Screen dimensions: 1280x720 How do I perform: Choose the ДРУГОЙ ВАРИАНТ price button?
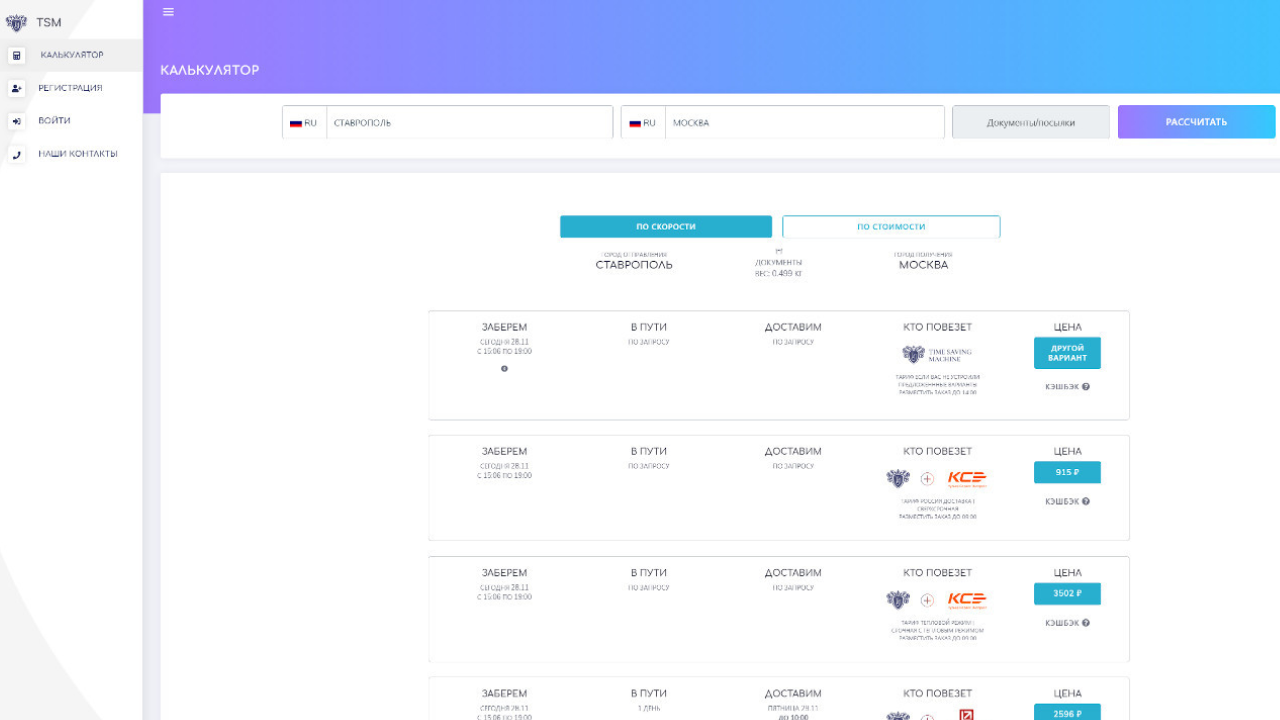[1066, 352]
